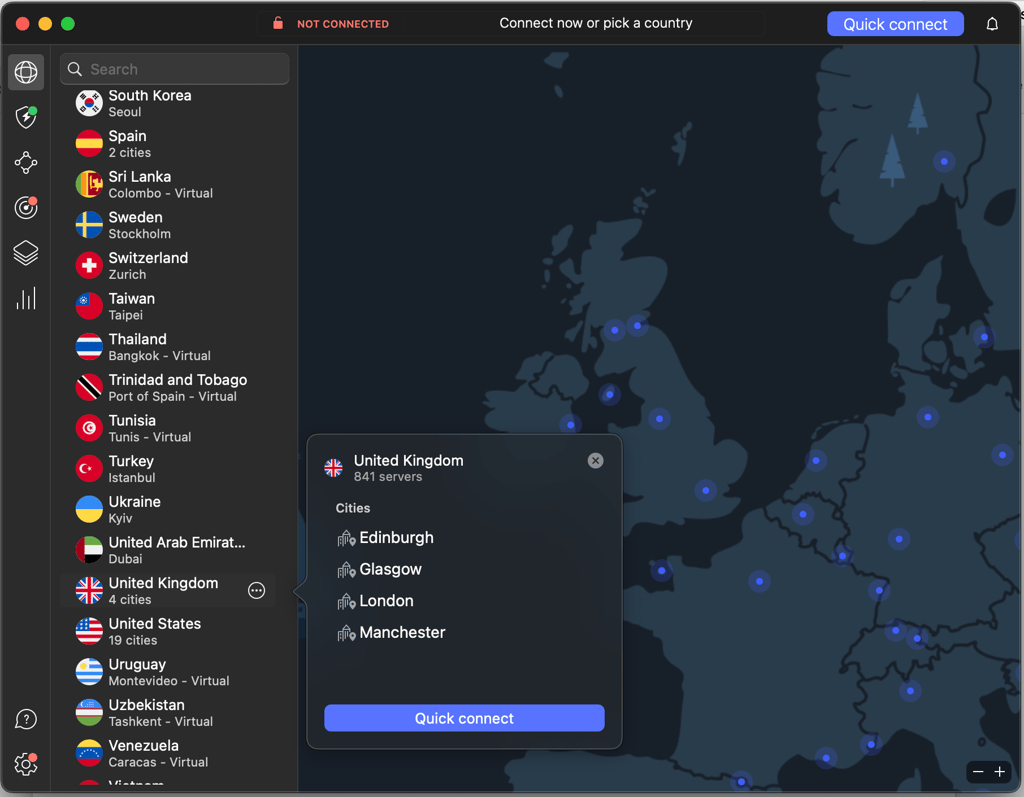
Task: Select United States 19 cities entry
Action: [168, 632]
